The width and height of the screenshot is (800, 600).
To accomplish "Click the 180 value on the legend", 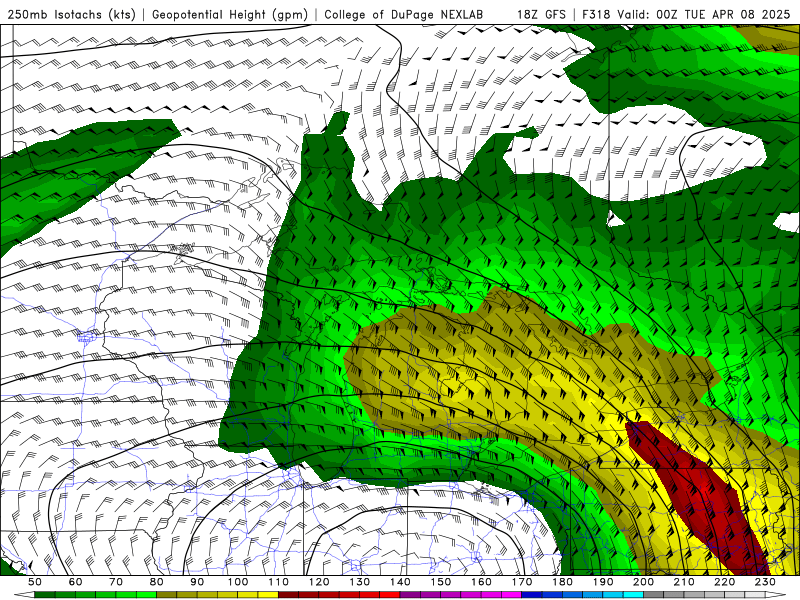I will pyautogui.click(x=563, y=582).
